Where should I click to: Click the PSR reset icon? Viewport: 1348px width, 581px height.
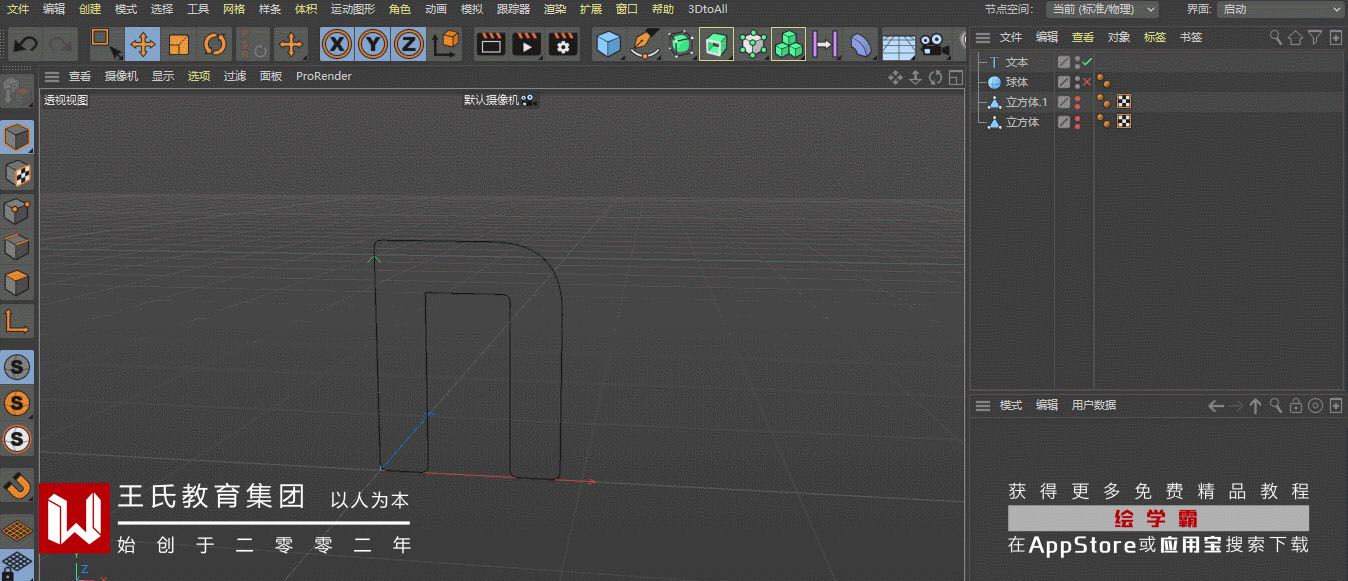pyautogui.click(x=252, y=44)
